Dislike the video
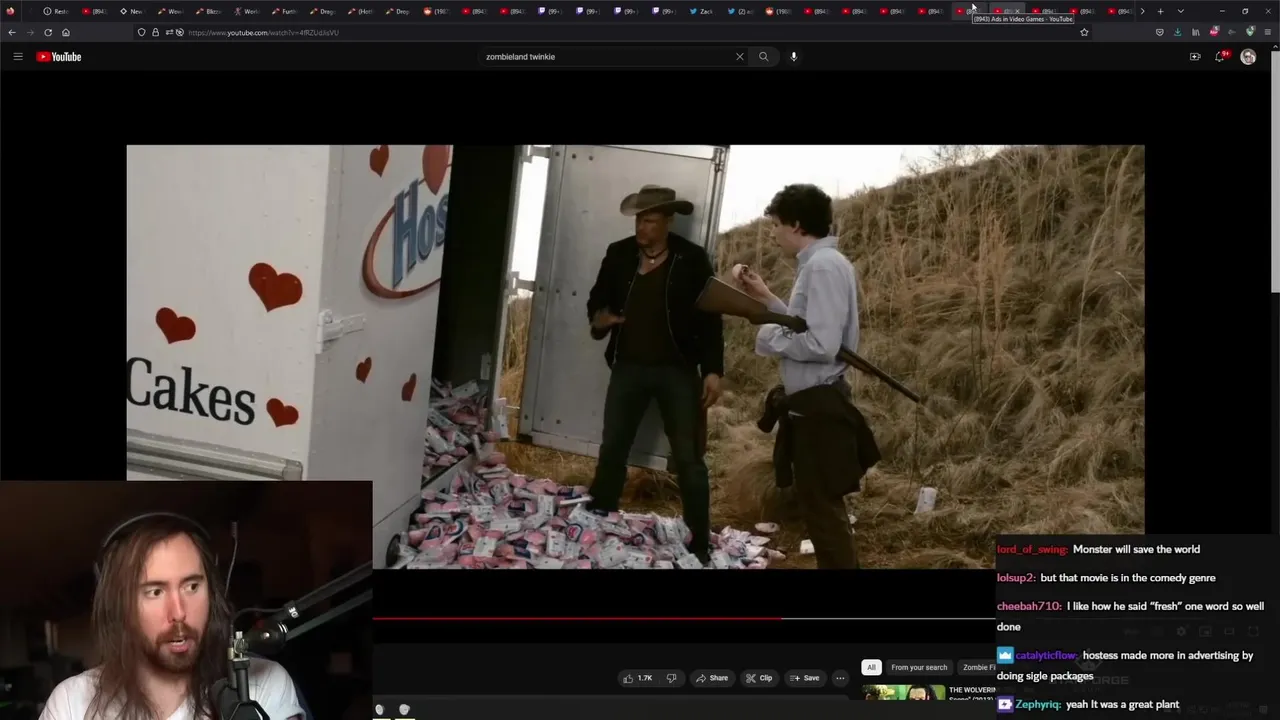This screenshot has width=1280, height=720. point(671,678)
